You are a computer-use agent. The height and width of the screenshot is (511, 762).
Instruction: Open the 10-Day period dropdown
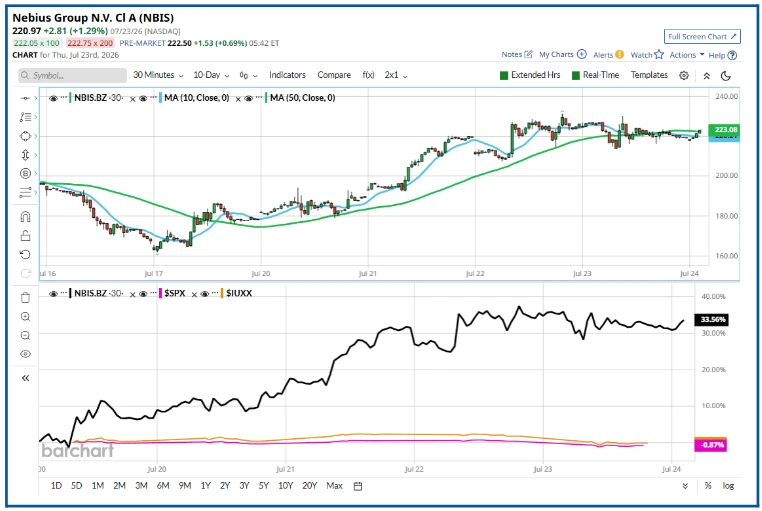[211, 75]
